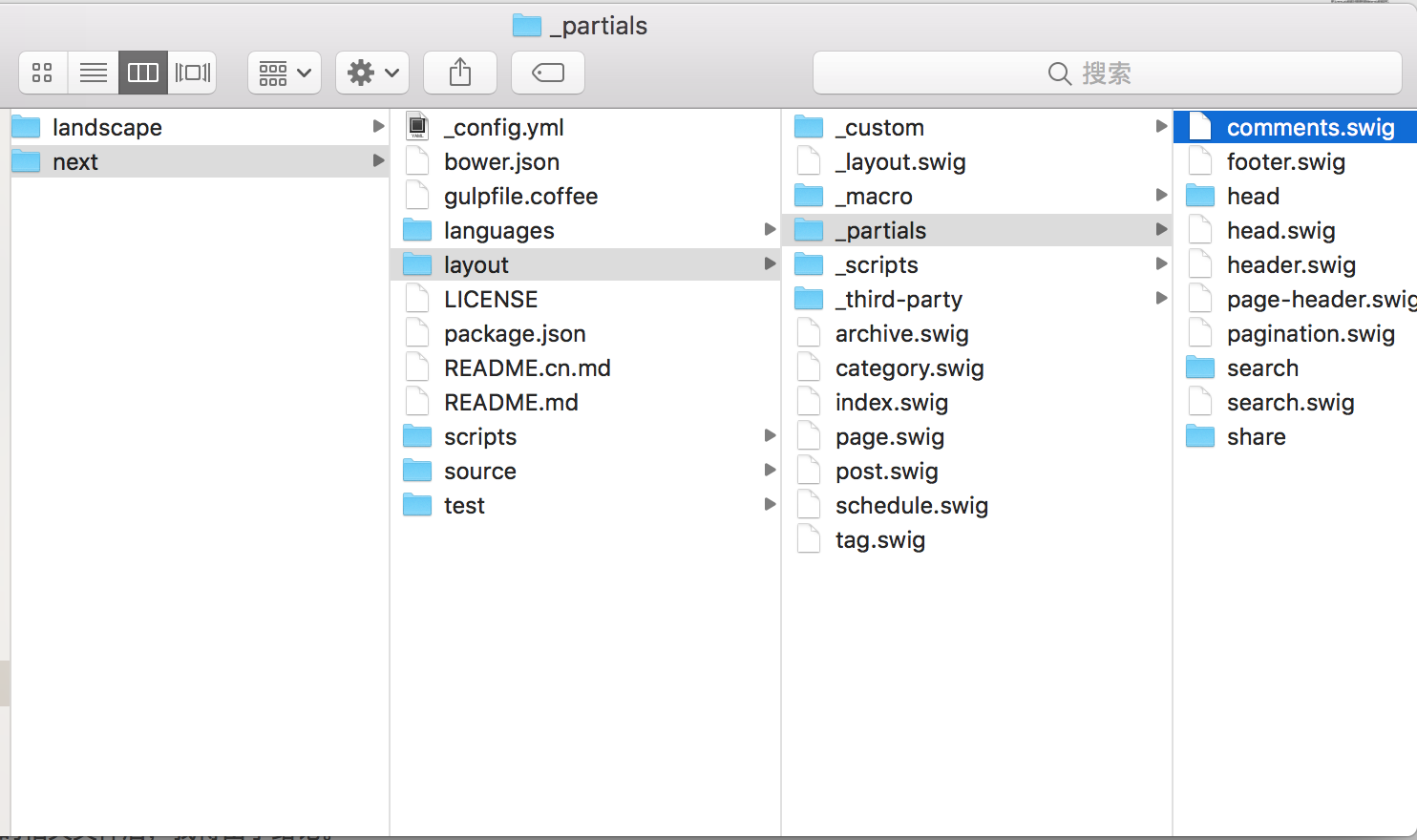Click the Edit Tags toolbar button
Image resolution: width=1417 pixels, height=840 pixels.
tap(548, 73)
